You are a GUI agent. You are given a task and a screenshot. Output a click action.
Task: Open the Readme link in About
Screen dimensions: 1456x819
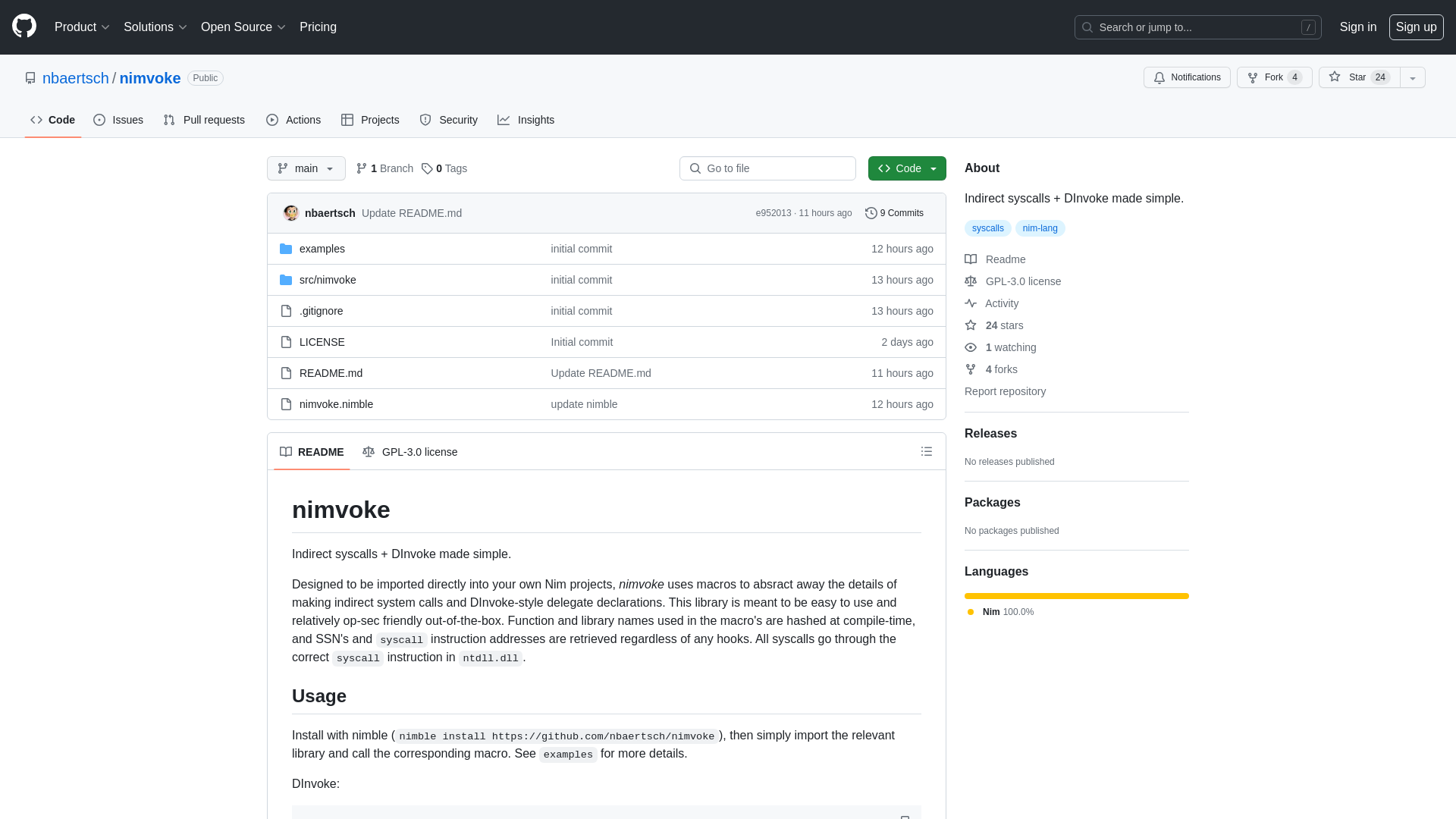point(995,259)
